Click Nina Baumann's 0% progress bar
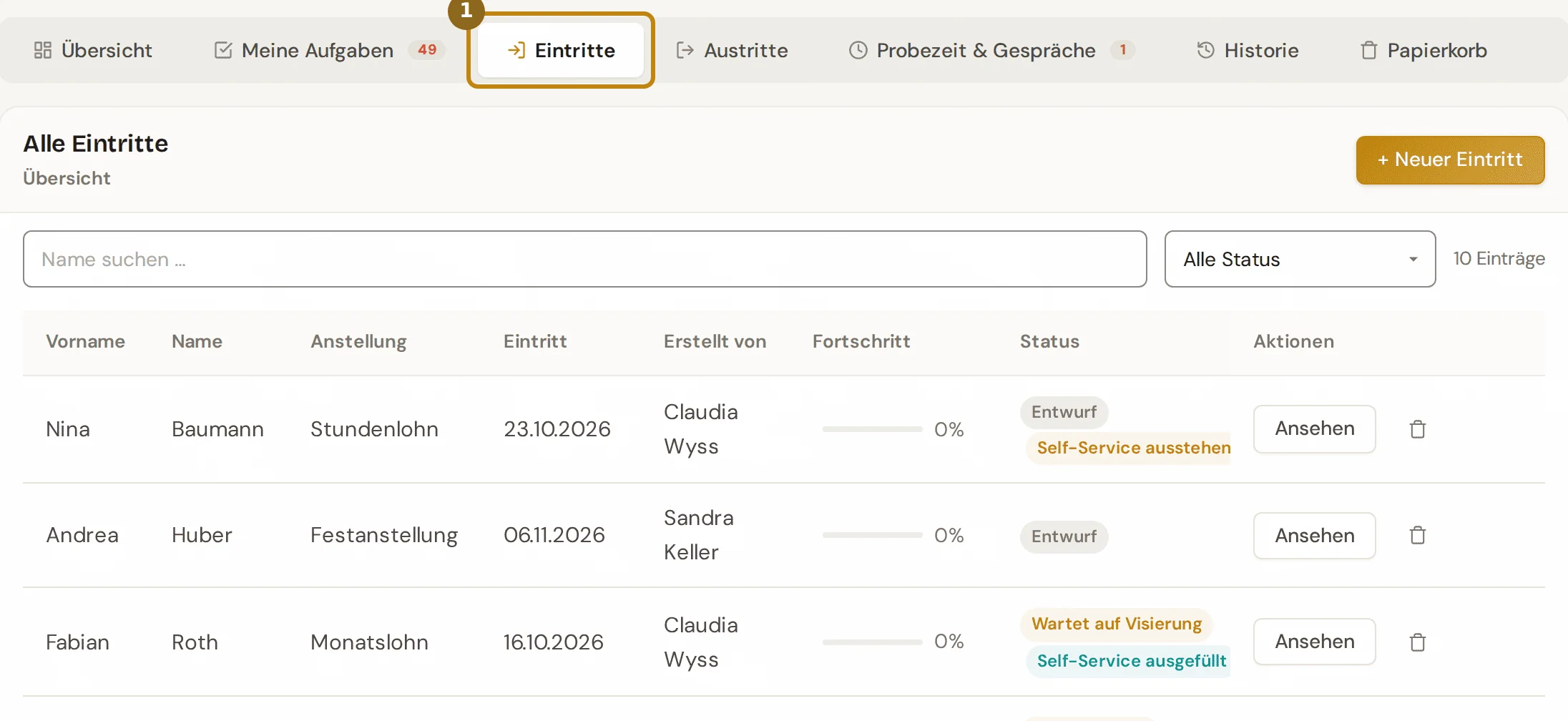Image resolution: width=1568 pixels, height=721 pixels. click(873, 429)
